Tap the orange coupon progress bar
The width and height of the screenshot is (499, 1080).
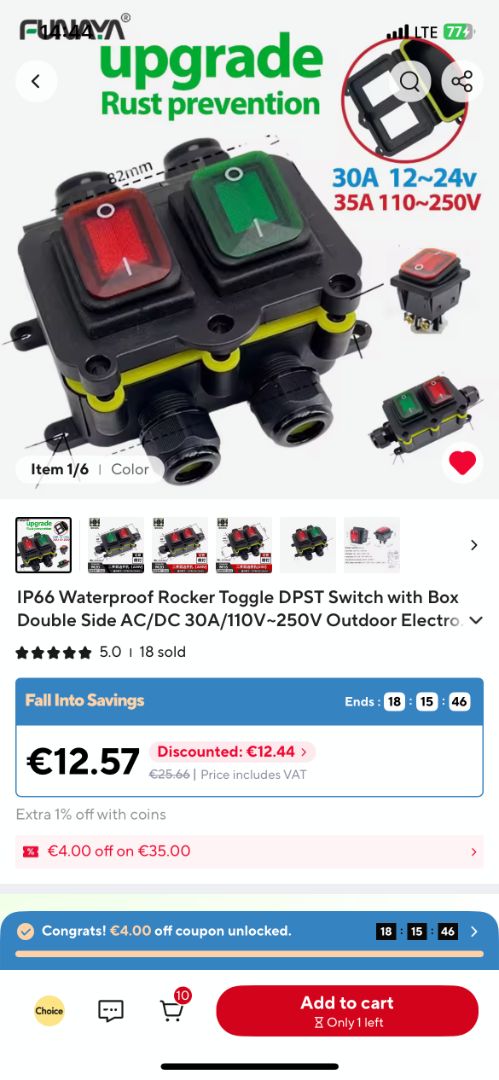250,954
